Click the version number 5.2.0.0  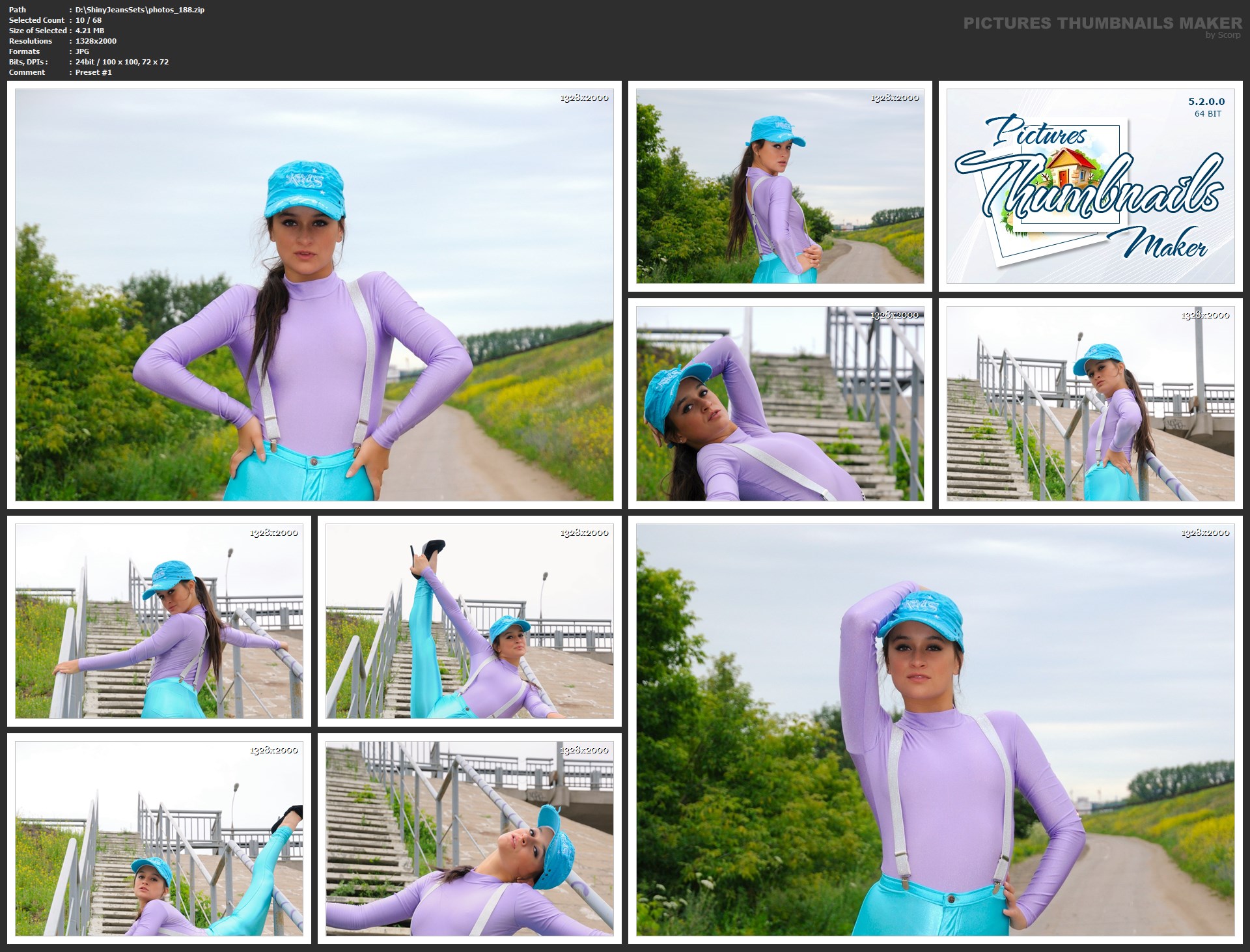(1206, 102)
